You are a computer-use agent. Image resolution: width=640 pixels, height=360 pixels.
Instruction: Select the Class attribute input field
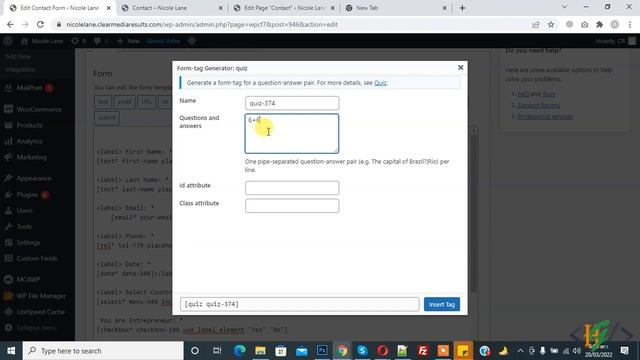pos(292,206)
